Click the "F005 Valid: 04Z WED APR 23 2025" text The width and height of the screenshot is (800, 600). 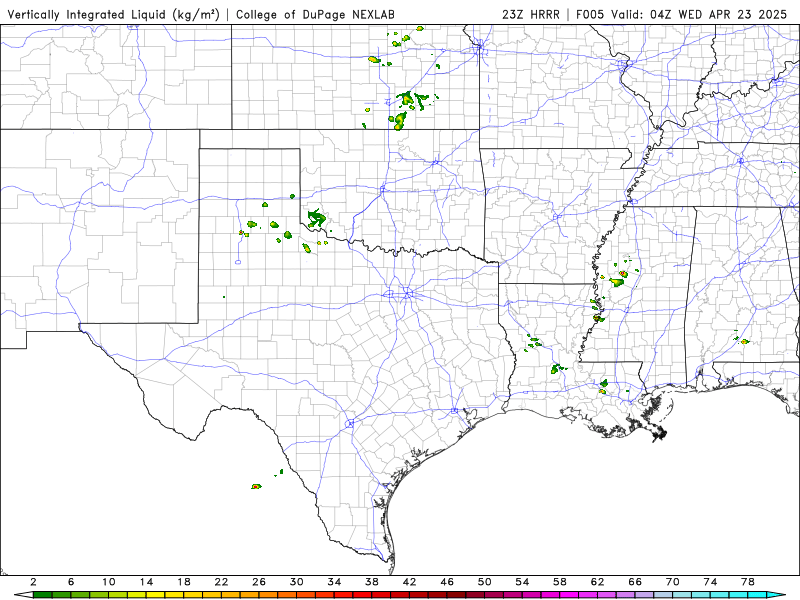tap(682, 15)
